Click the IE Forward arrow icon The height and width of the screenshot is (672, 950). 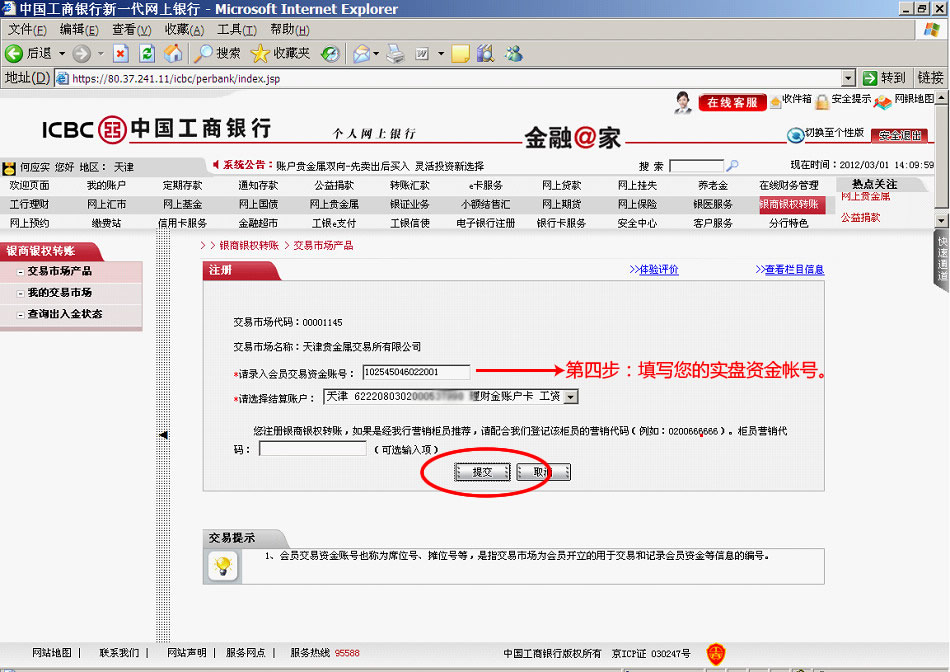[81, 54]
